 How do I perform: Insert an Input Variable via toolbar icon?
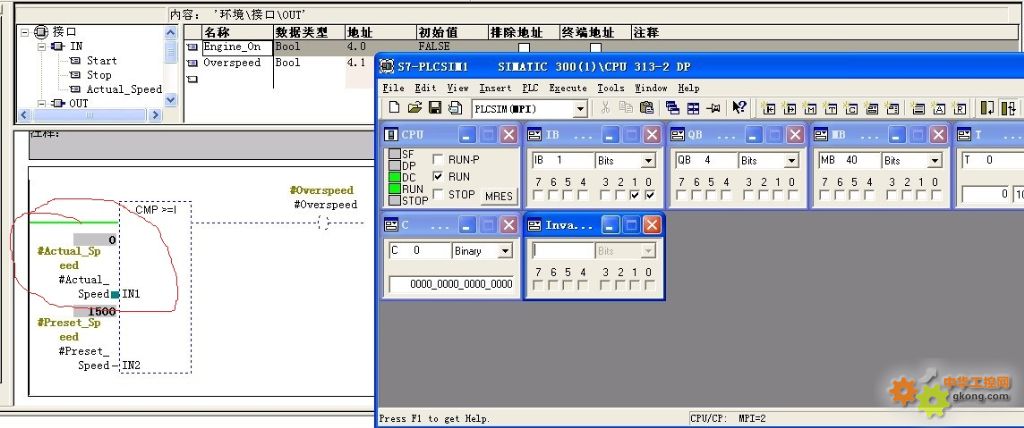(x=769, y=108)
